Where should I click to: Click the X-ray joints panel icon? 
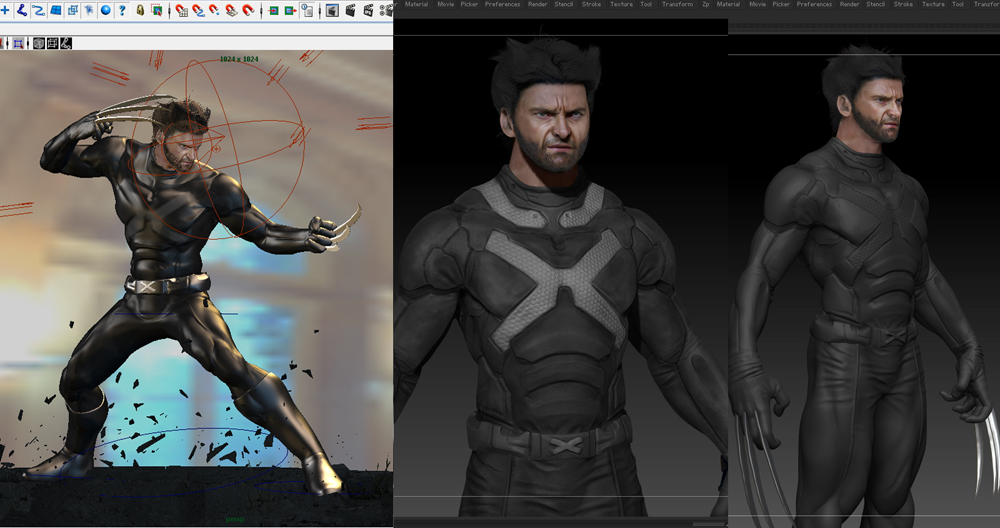pyautogui.click(x=66, y=43)
